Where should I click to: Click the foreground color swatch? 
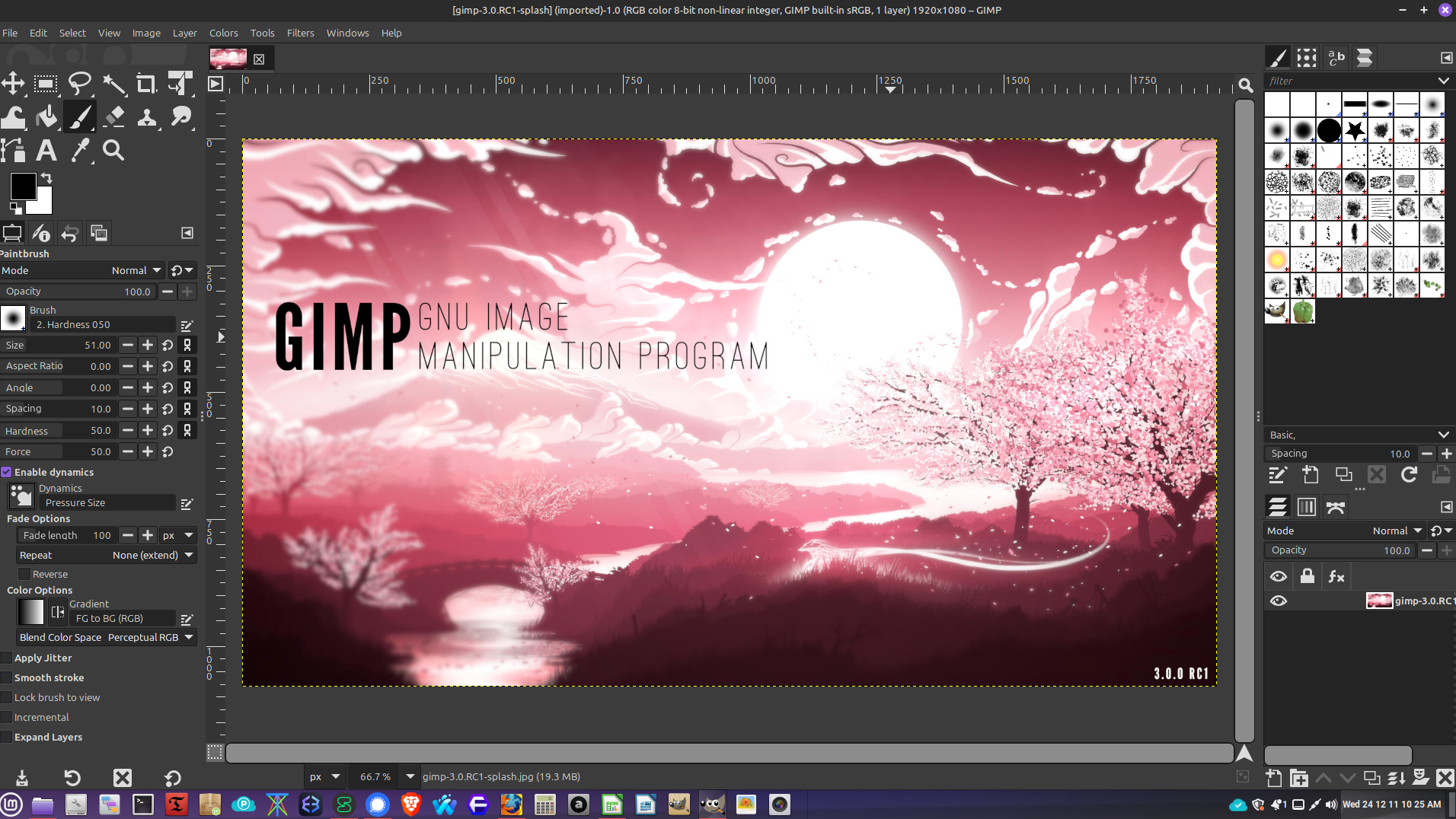(x=22, y=185)
